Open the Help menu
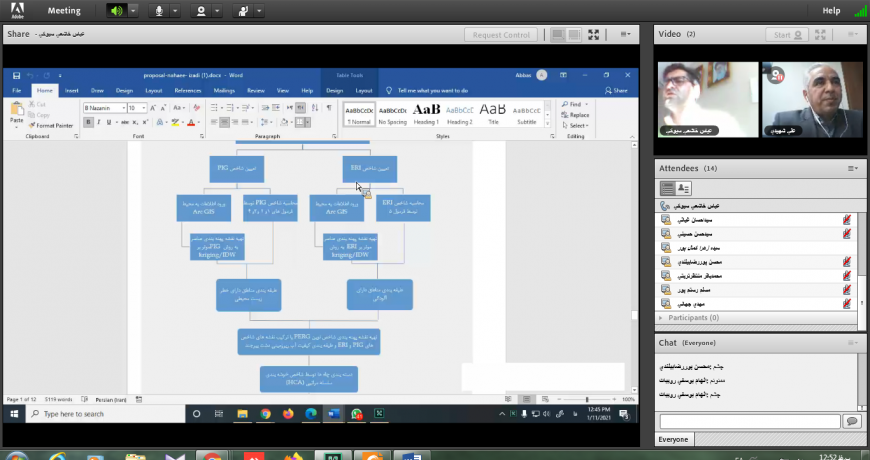870x460 pixels. [x=831, y=11]
